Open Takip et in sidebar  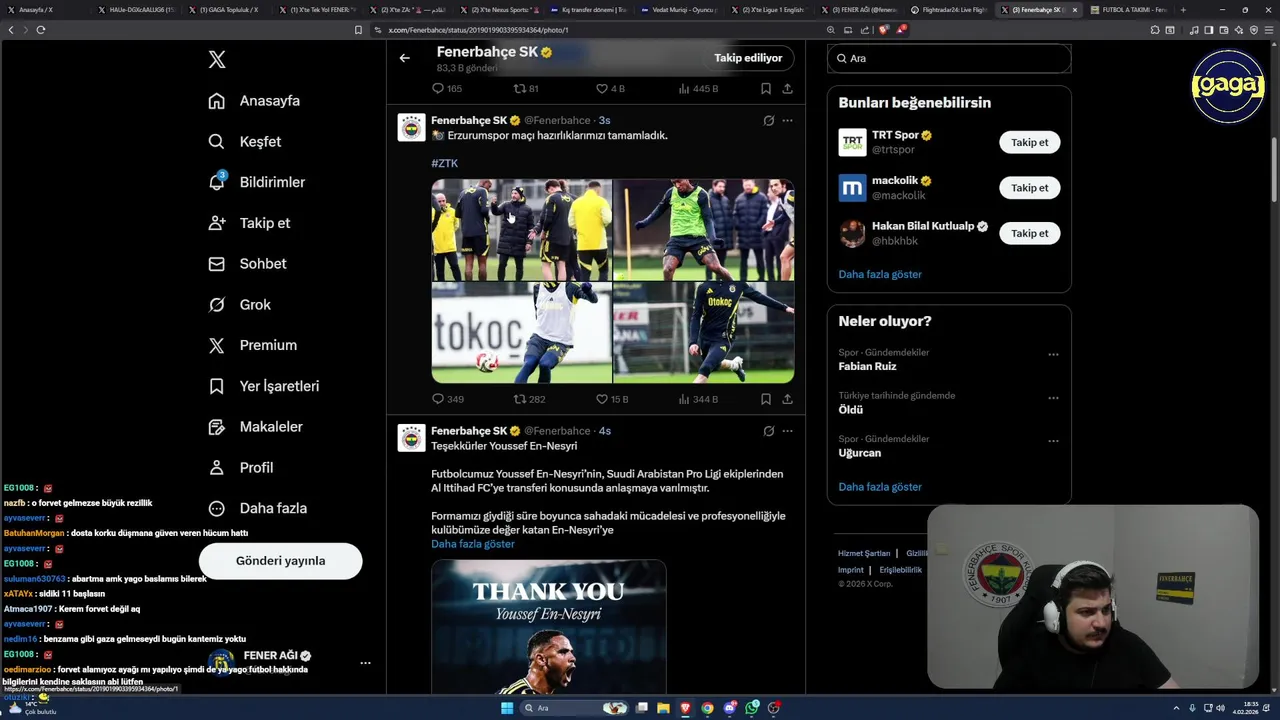[x=249, y=223]
